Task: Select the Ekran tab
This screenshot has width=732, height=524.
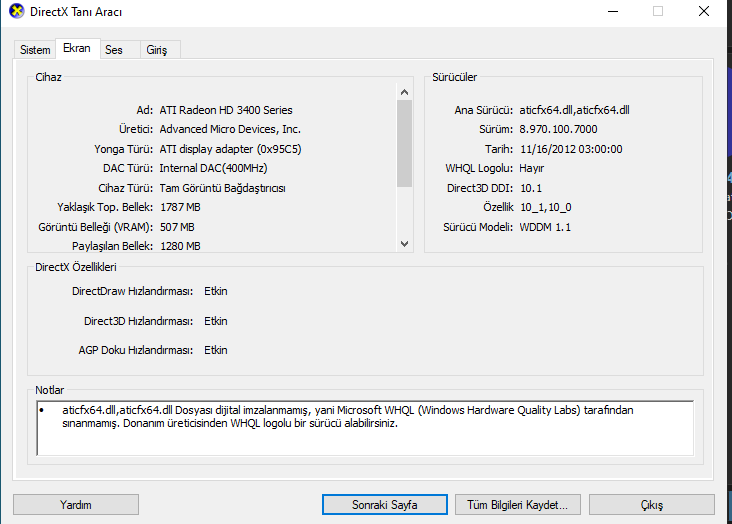Action: pos(77,48)
